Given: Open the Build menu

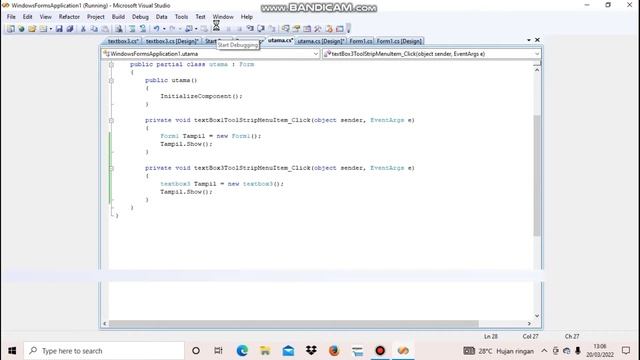Looking at the screenshot, I should click(118, 17).
